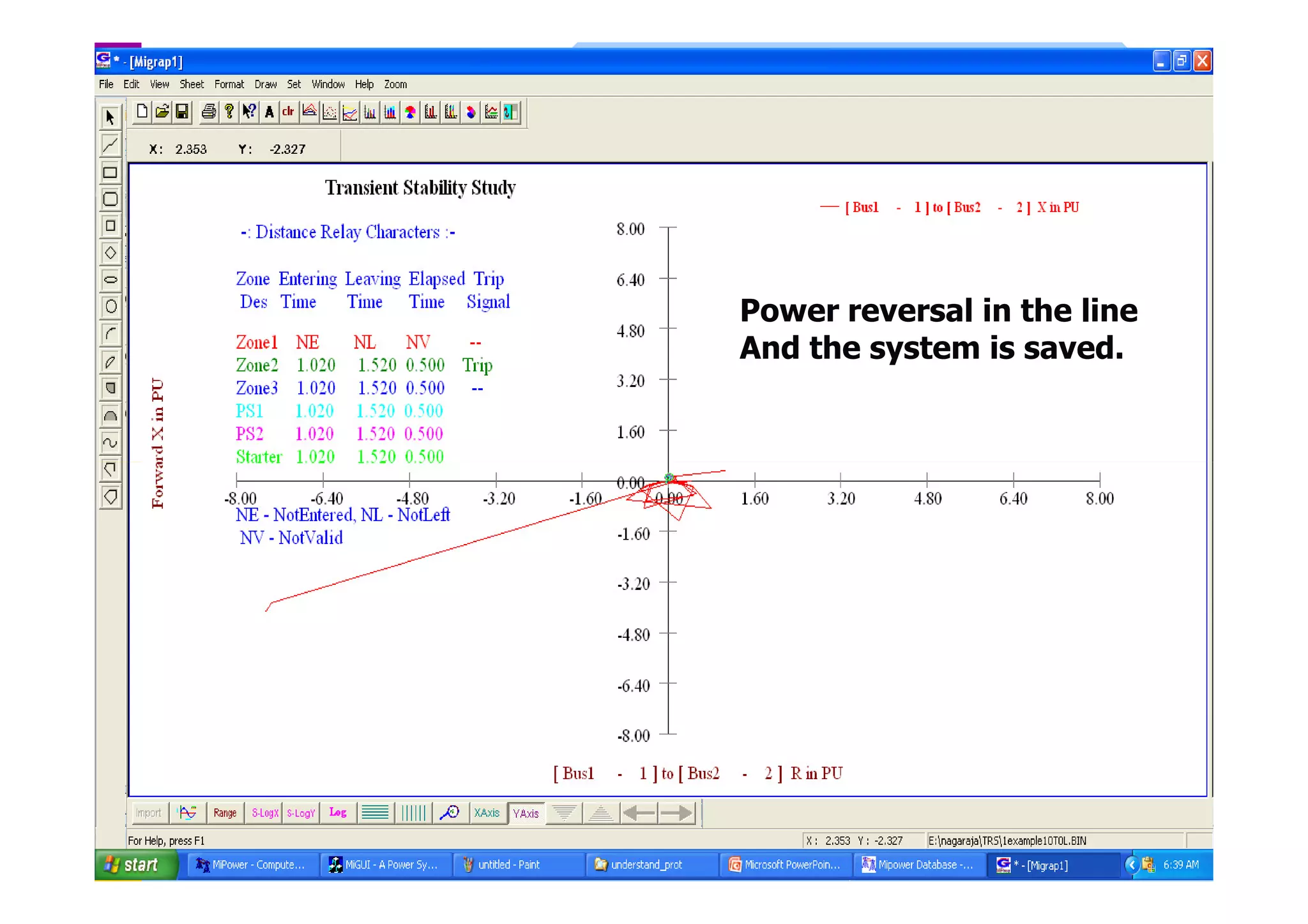Click the magnifier zoom icon

click(450, 813)
